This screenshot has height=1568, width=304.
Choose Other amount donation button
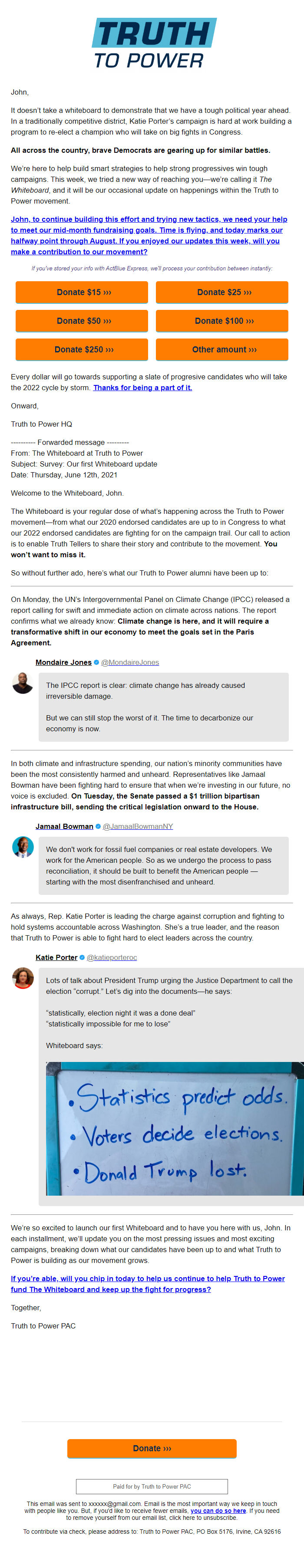[x=222, y=349]
